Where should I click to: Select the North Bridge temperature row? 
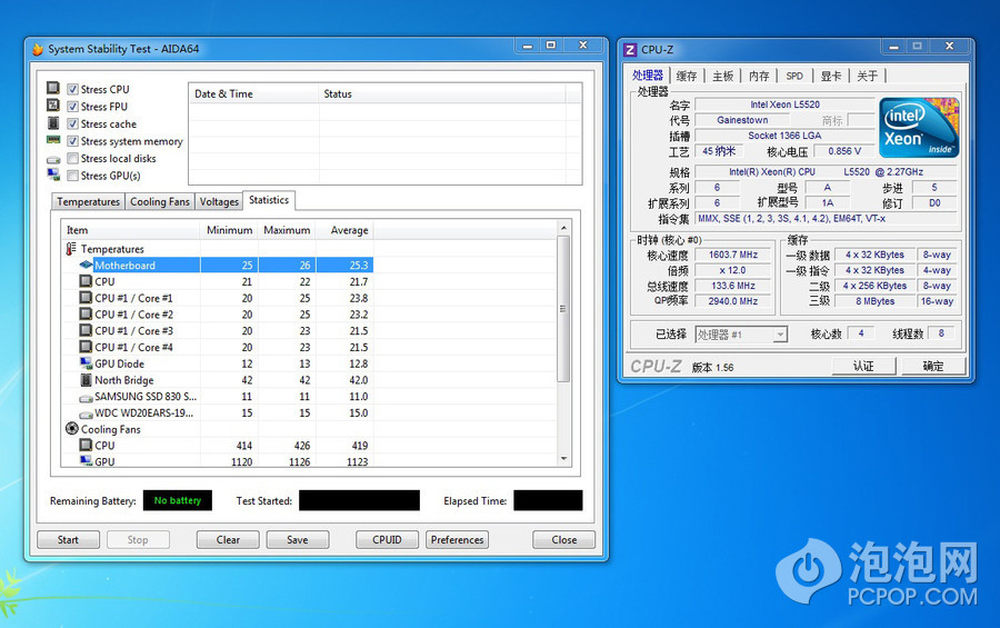pos(217,380)
